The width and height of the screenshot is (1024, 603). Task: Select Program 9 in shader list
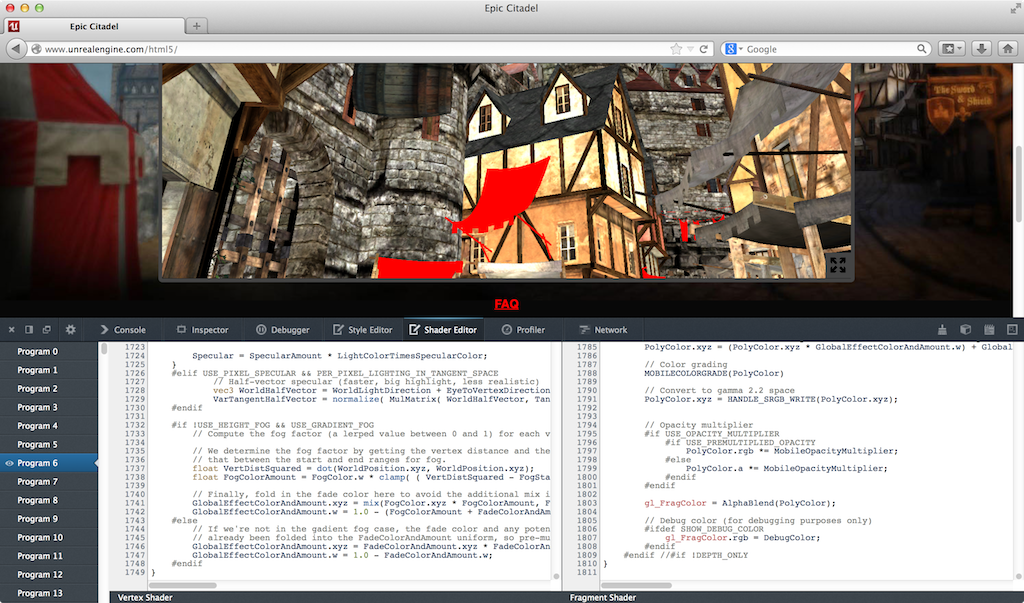(x=49, y=519)
